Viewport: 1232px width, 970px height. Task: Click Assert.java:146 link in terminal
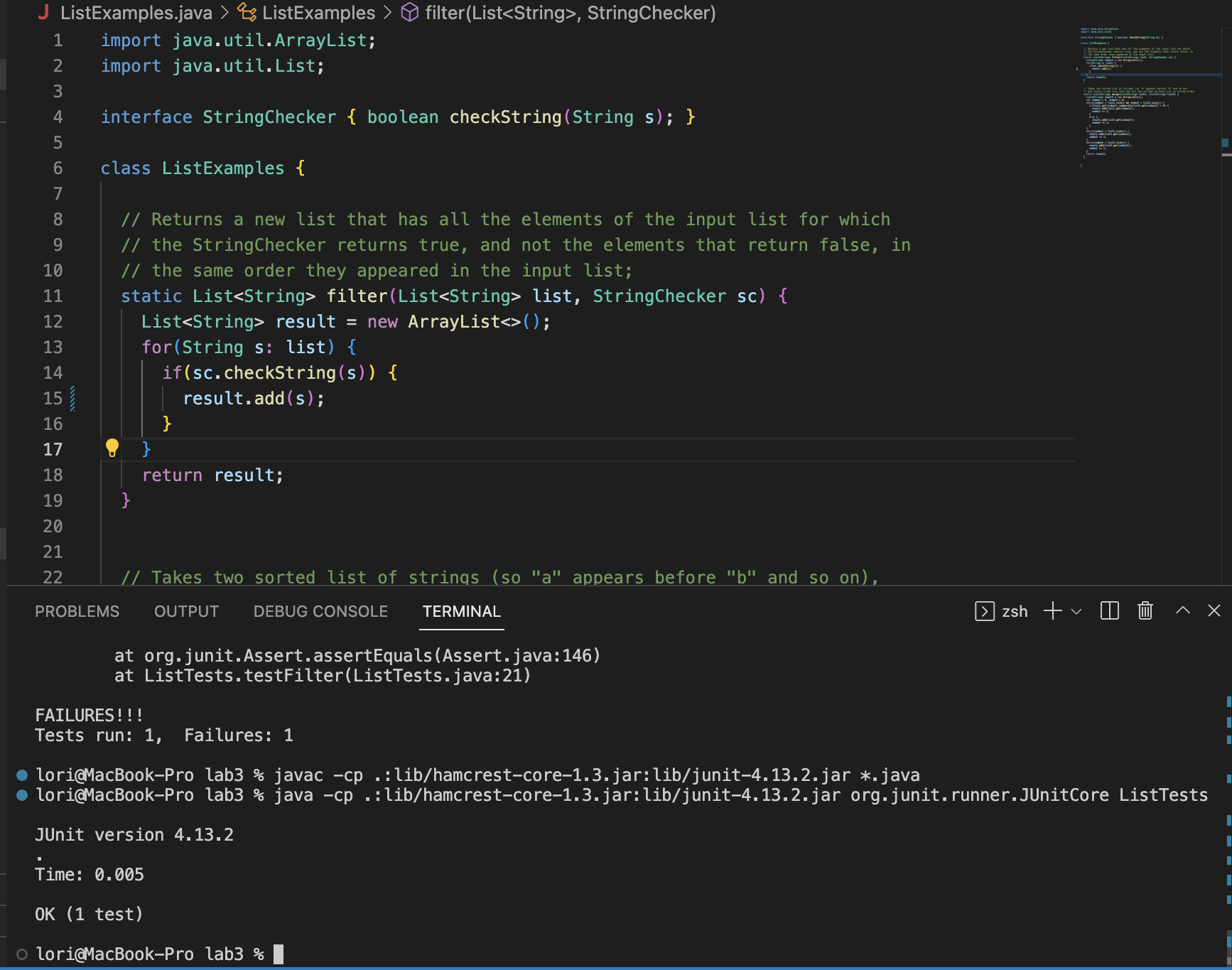click(517, 655)
